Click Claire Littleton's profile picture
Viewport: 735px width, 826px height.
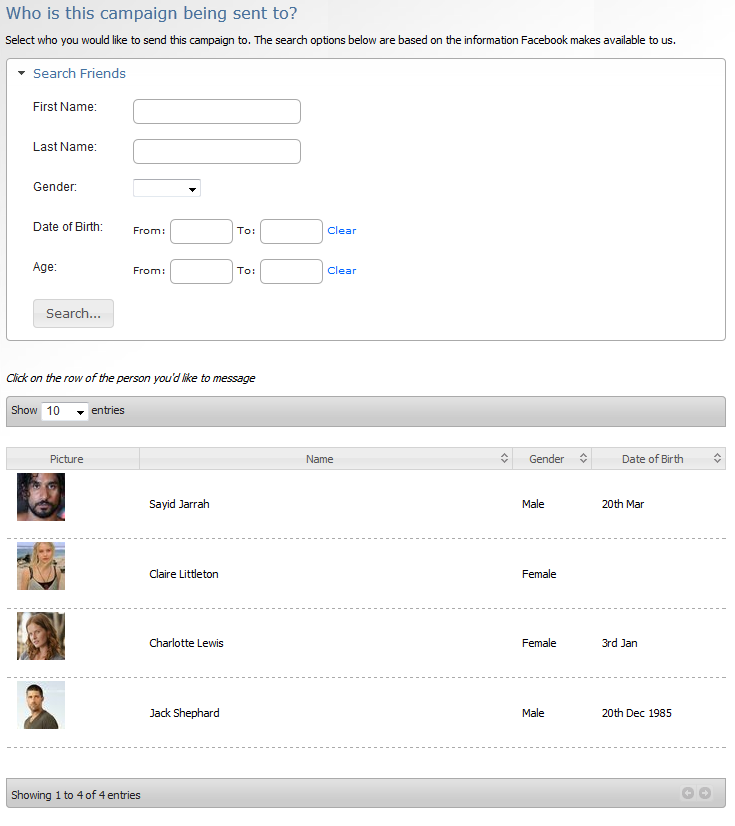point(41,566)
